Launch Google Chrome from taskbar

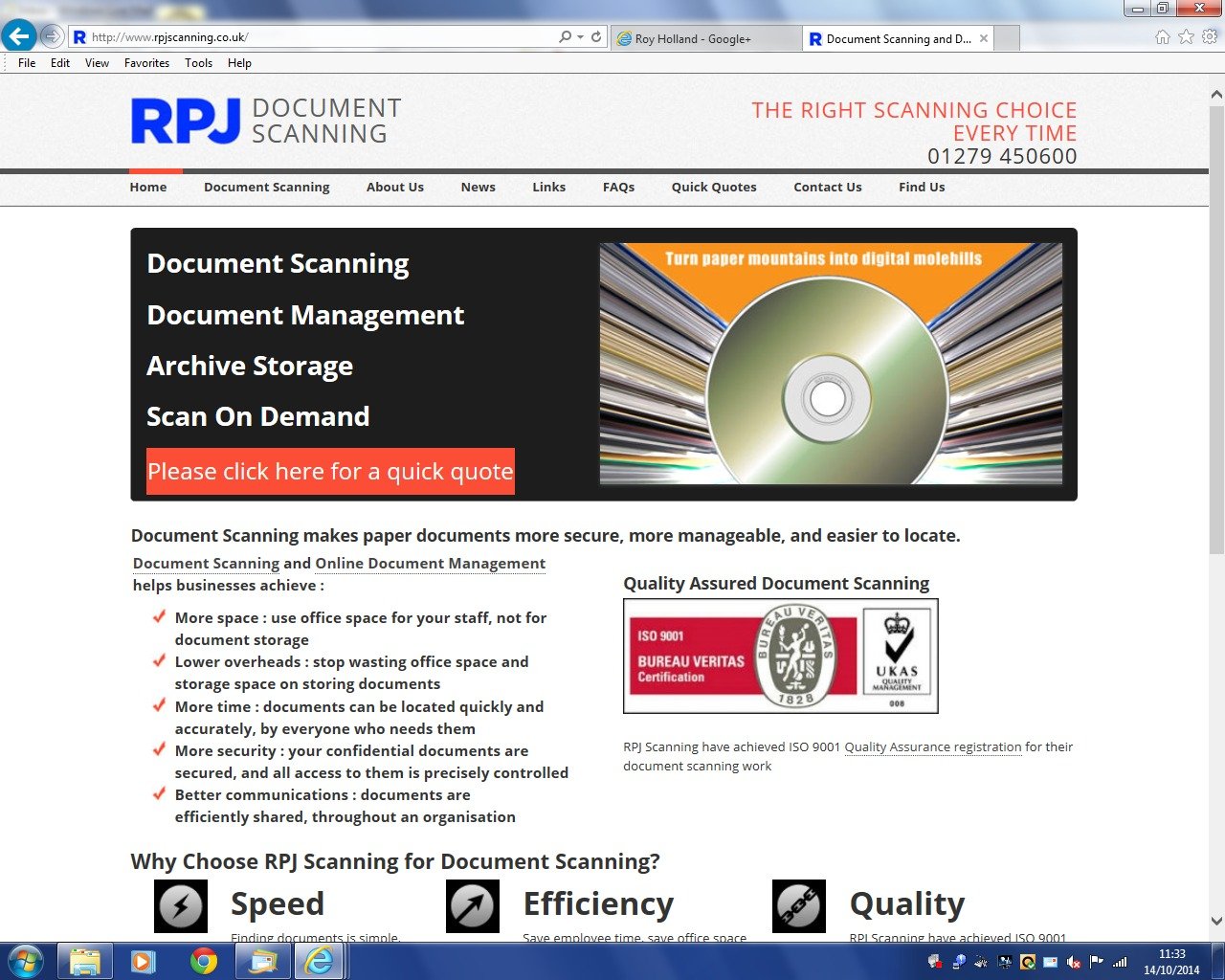pos(203,961)
